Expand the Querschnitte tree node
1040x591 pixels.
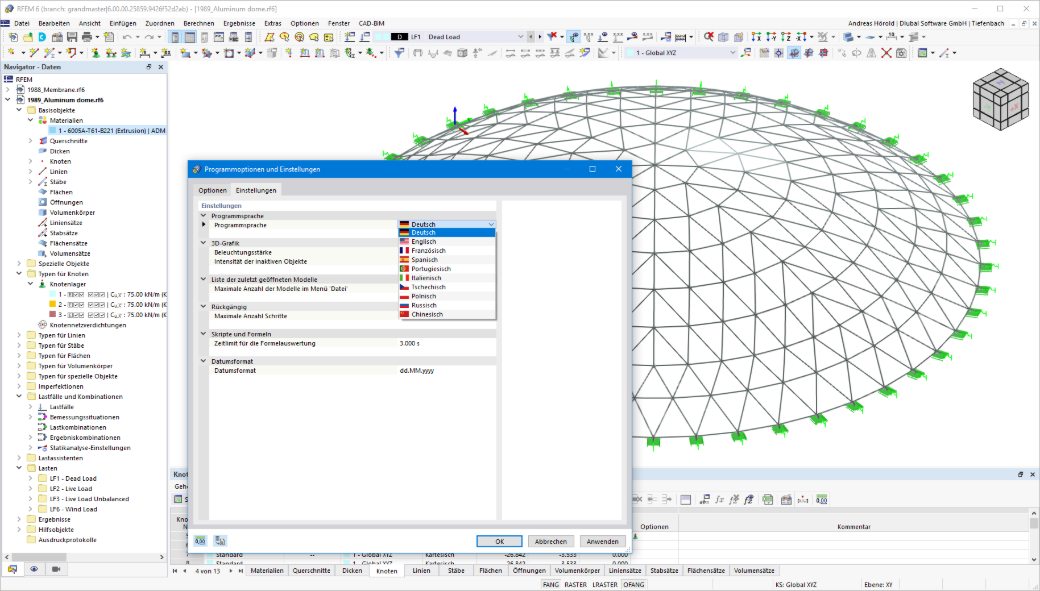pyautogui.click(x=30, y=141)
